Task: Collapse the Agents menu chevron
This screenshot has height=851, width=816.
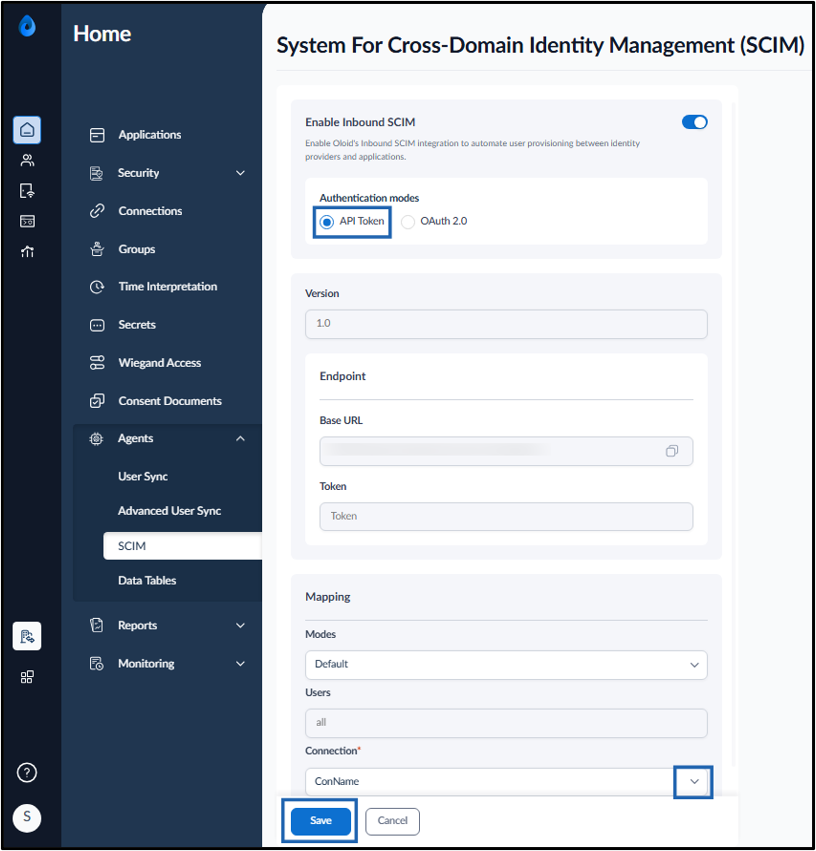Action: [x=240, y=439]
